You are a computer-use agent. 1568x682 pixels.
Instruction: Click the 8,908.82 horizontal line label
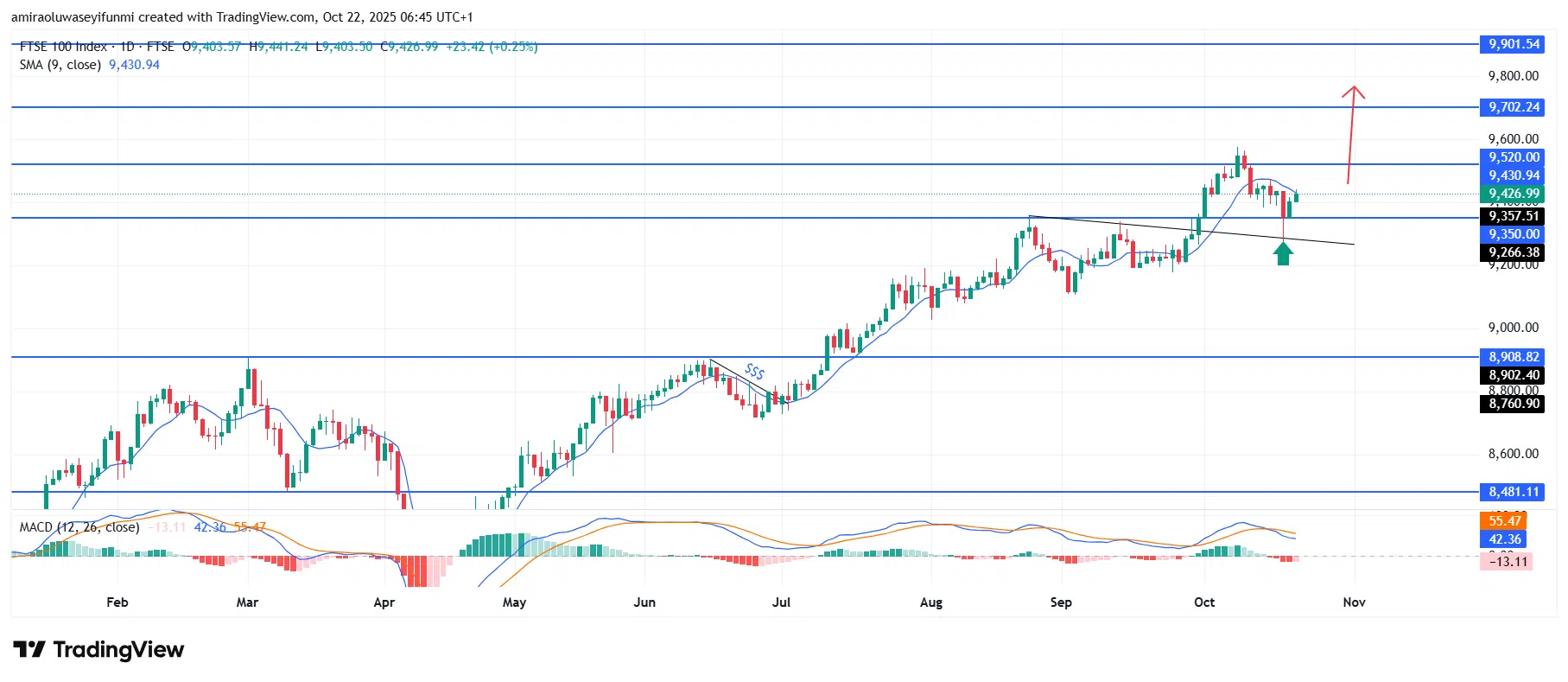1513,357
